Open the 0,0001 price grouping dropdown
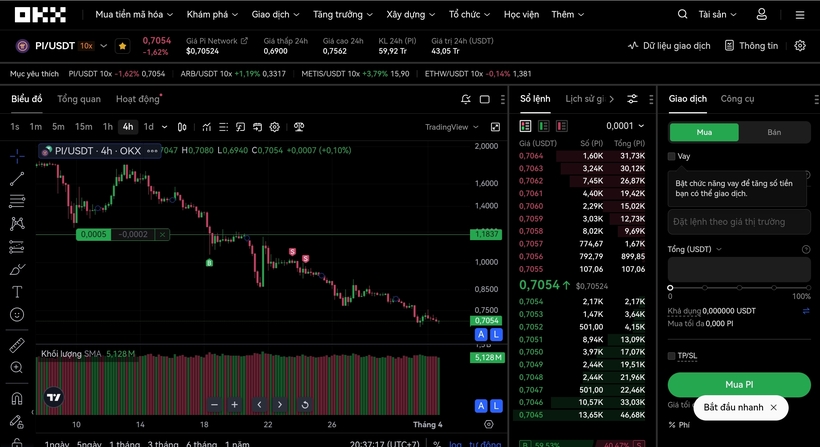This screenshot has height=447, width=820. (625, 126)
